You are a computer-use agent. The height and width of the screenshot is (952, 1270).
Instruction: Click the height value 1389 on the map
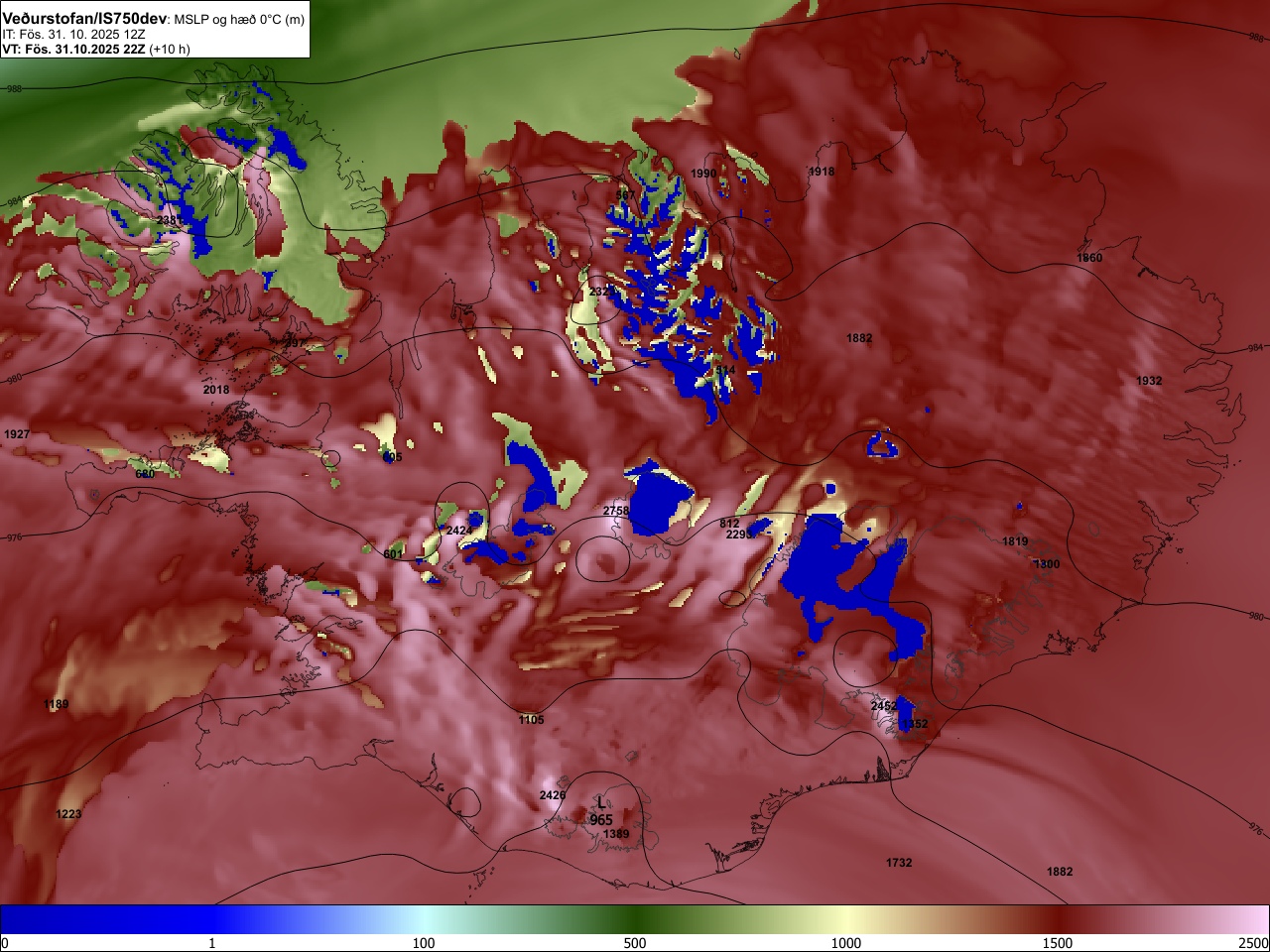(616, 834)
